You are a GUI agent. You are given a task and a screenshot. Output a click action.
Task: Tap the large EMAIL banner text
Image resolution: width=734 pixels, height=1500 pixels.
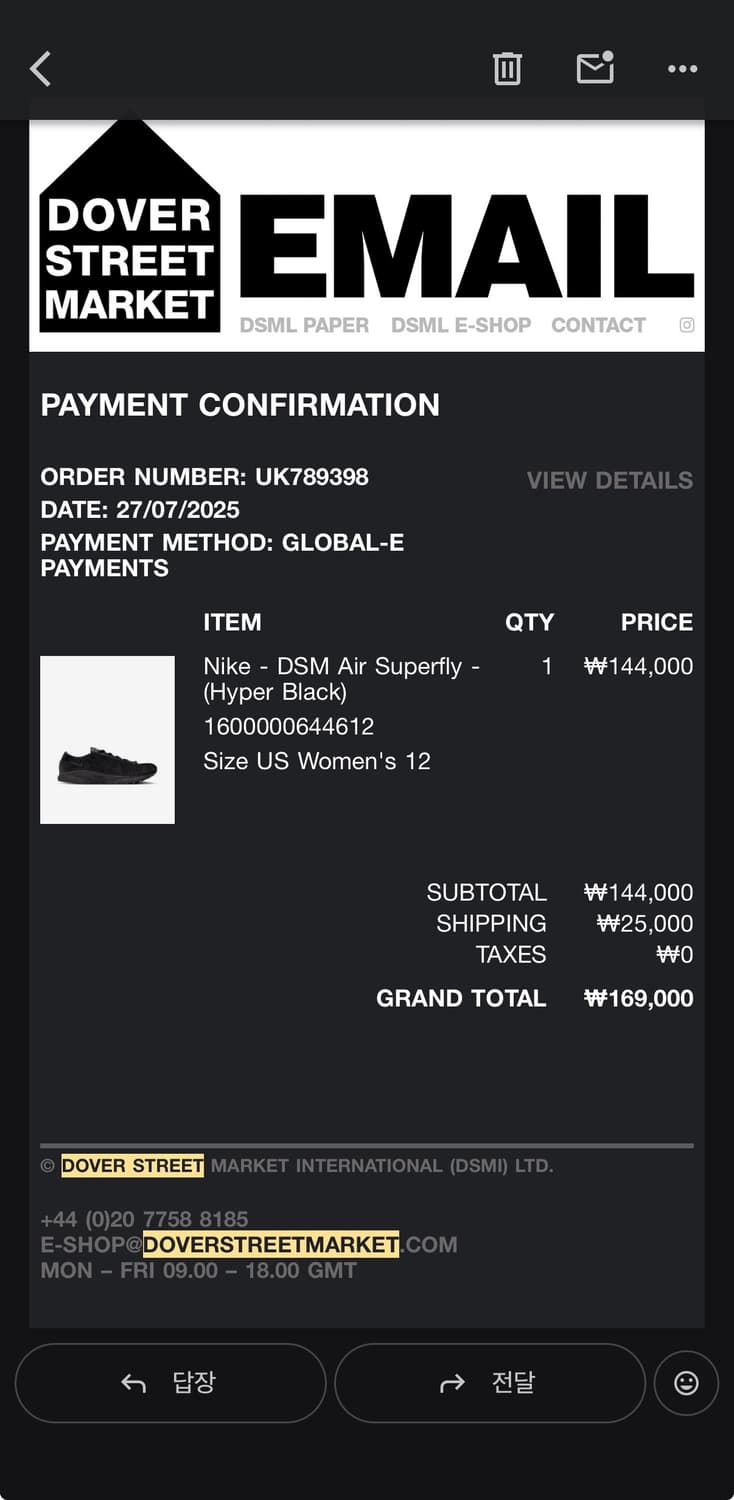pyautogui.click(x=467, y=247)
